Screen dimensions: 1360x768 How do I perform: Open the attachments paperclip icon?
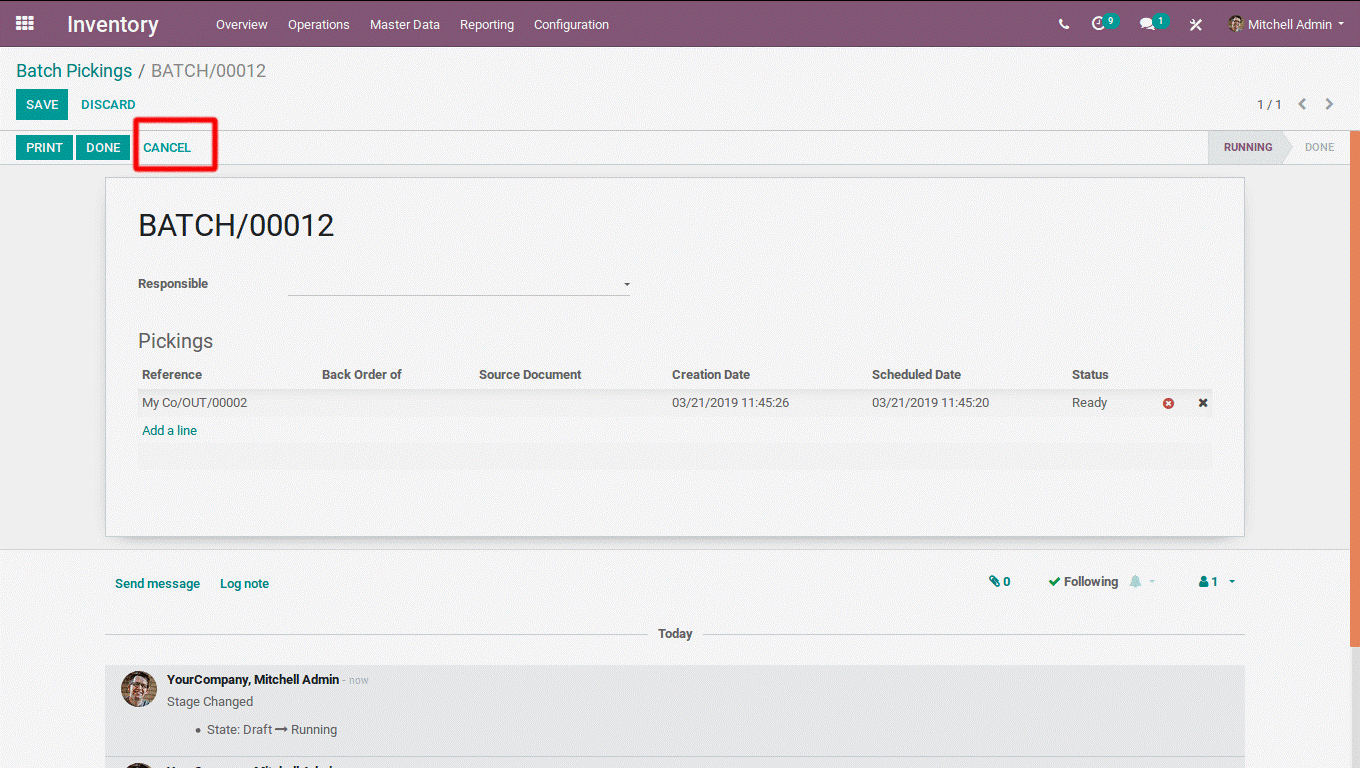click(999, 582)
